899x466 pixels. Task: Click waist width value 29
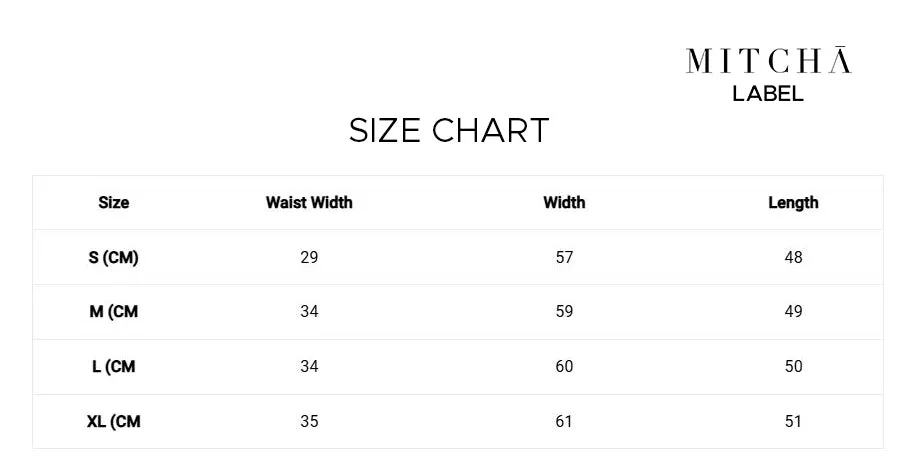point(309,257)
